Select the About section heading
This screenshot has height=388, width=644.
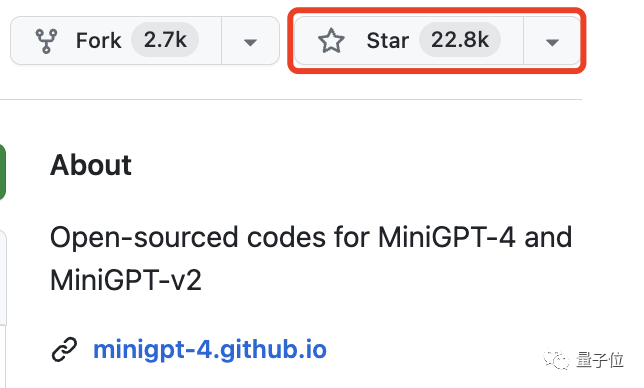tap(90, 165)
